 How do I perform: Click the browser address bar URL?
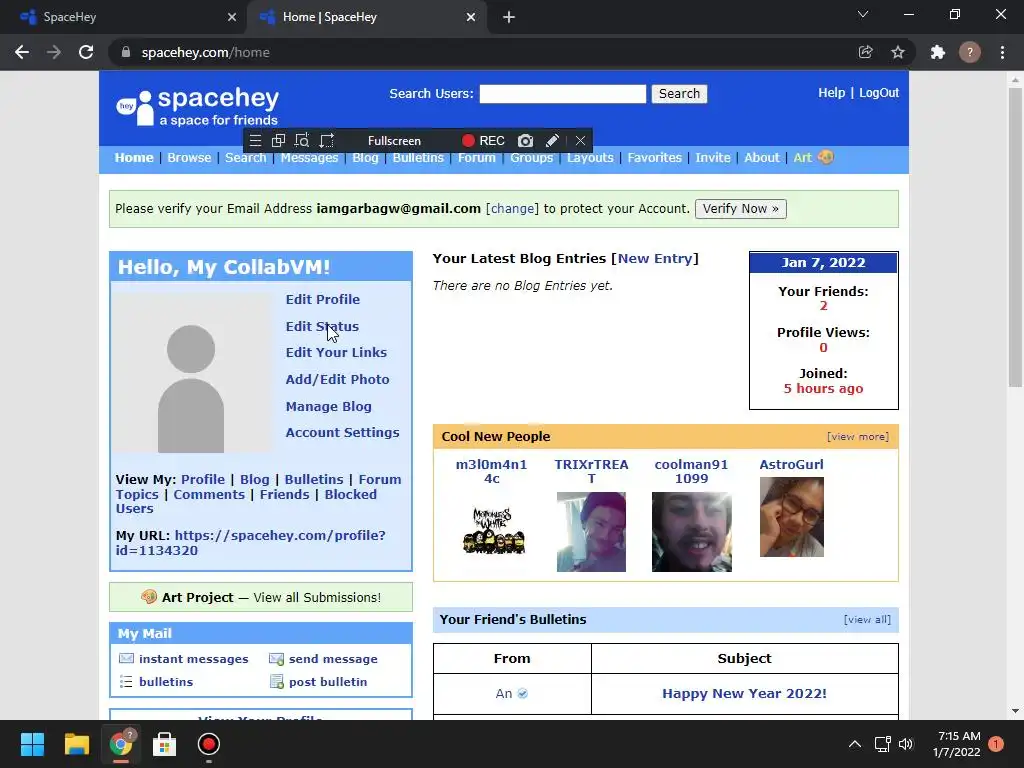pos(205,52)
